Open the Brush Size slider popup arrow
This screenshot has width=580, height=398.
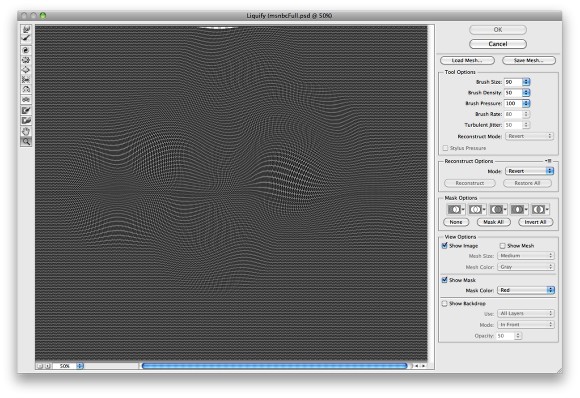click(526, 82)
